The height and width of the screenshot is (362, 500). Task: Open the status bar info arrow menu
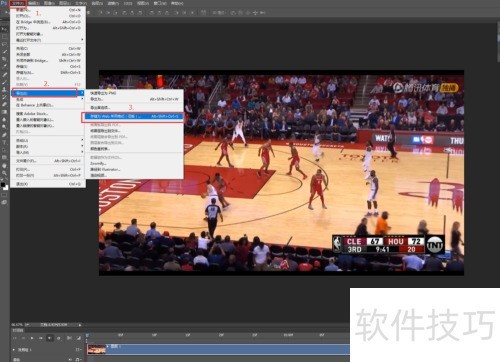point(80,325)
